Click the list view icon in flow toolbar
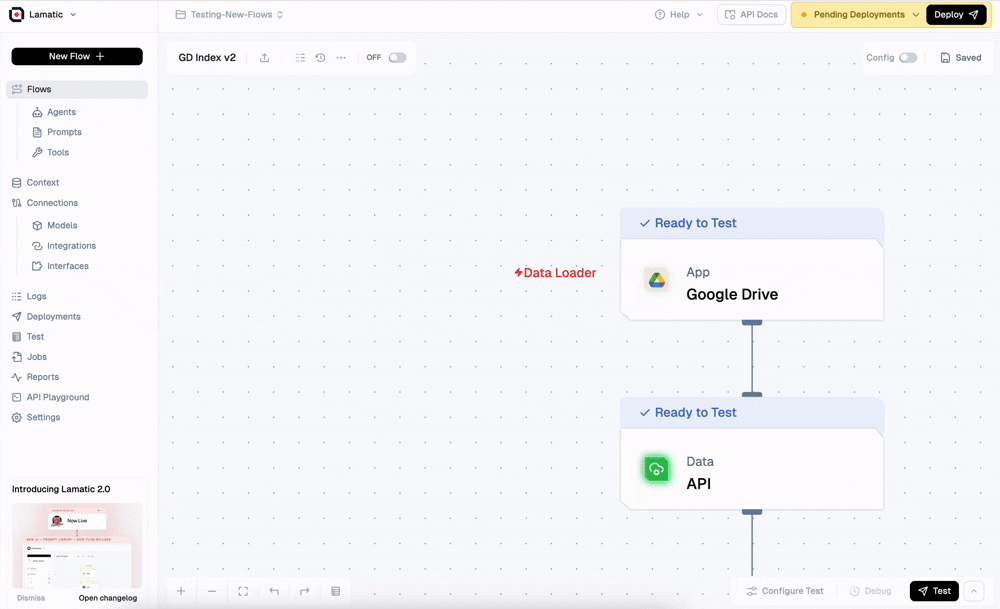This screenshot has height=609, width=1000. (300, 57)
